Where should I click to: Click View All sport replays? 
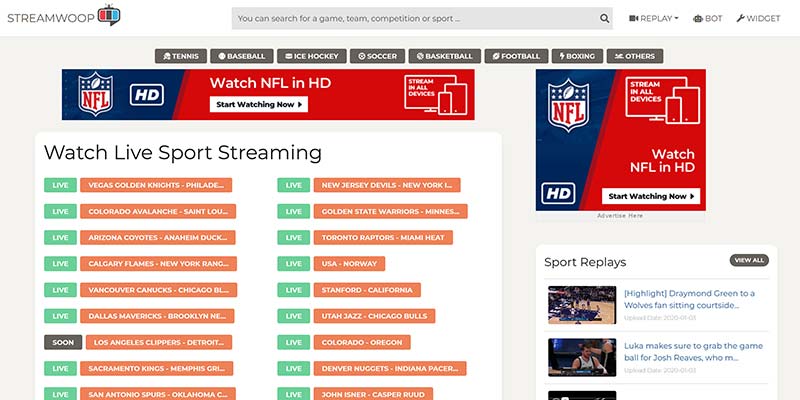[x=749, y=260]
